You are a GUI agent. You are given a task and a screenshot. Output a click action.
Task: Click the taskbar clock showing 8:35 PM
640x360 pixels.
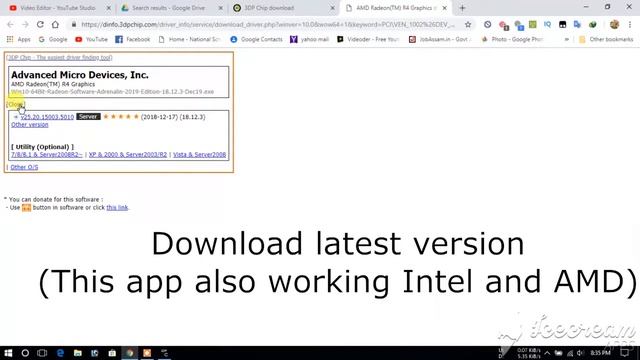[600, 353]
